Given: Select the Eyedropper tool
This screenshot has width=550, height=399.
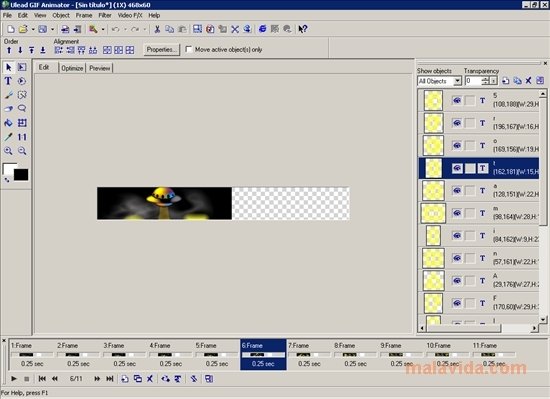Looking at the screenshot, I should (8, 137).
